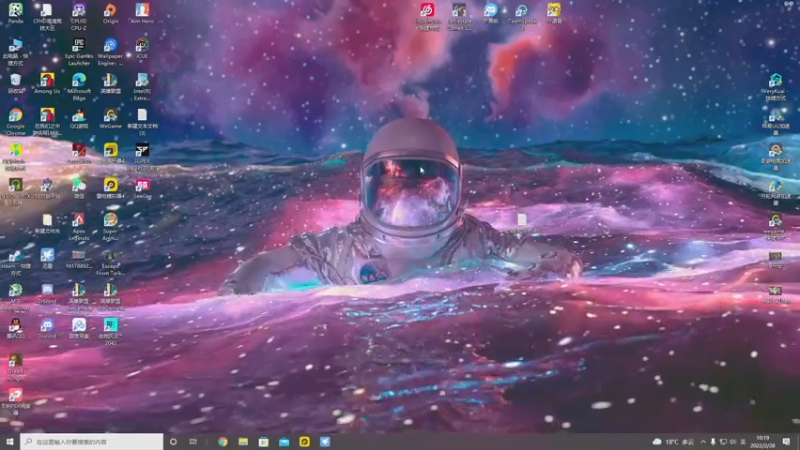
Task: Select the Baidu Netdisk (百度网盘) icon
Action: pyautogui.click(x=79, y=328)
